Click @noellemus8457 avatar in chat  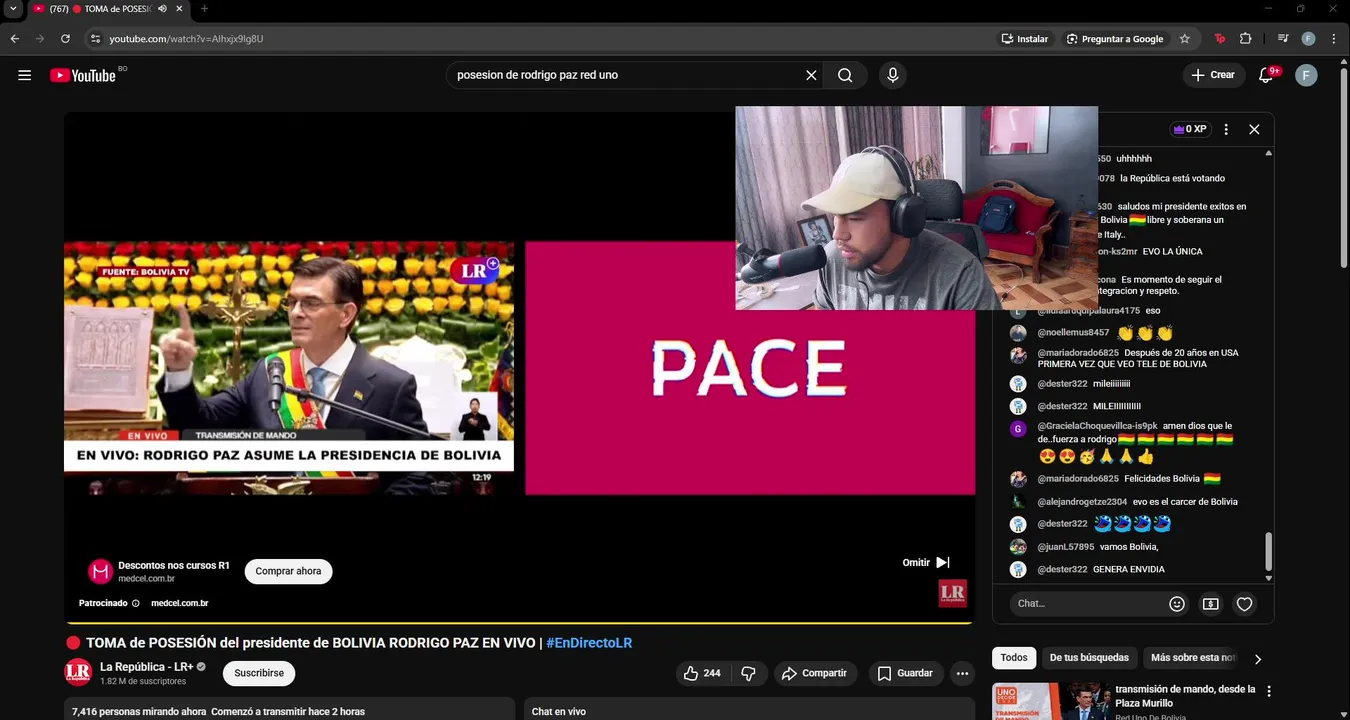[1018, 333]
